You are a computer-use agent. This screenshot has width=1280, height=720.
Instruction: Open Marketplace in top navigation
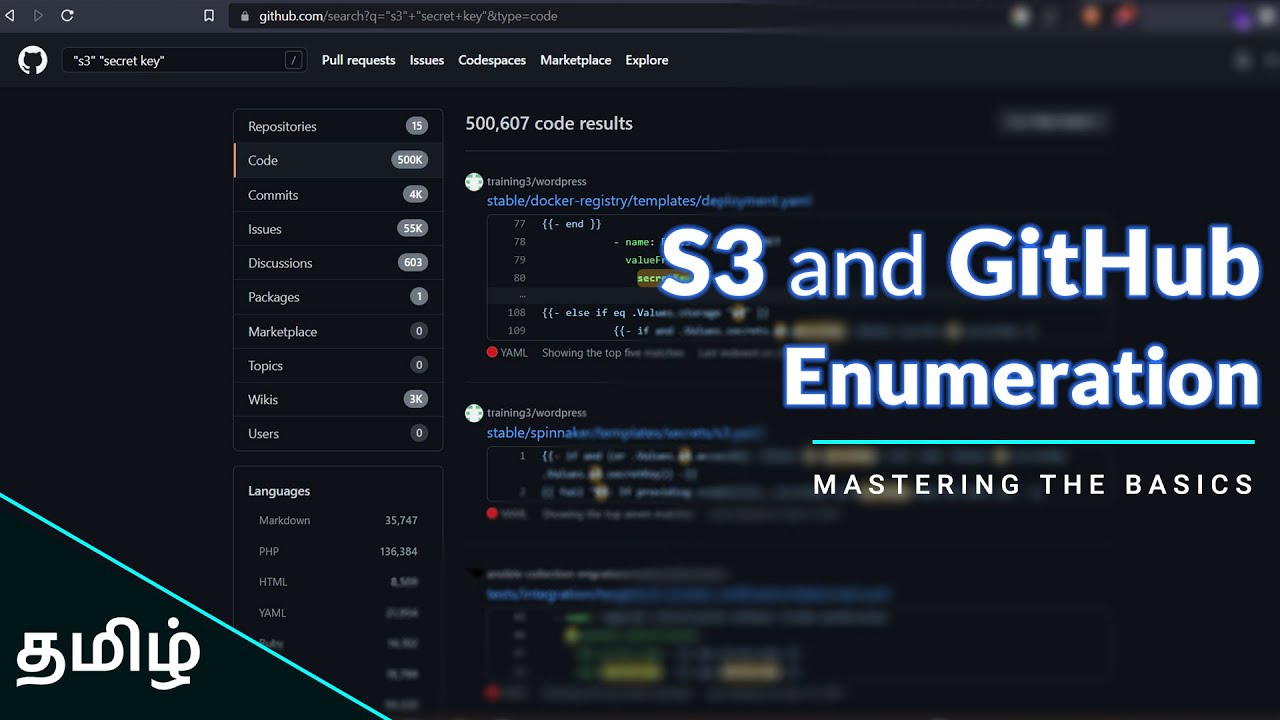click(576, 60)
